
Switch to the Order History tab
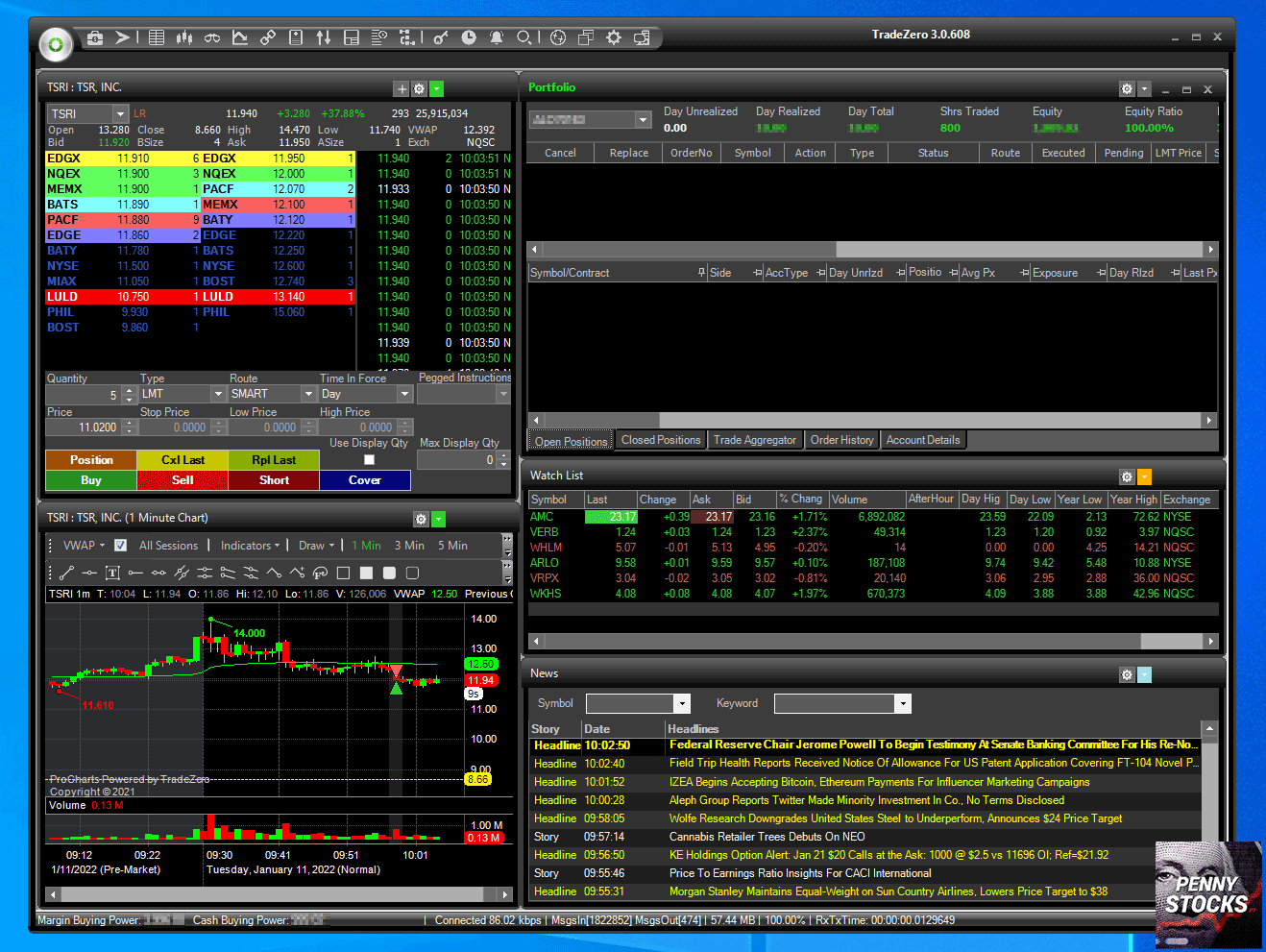(842, 440)
